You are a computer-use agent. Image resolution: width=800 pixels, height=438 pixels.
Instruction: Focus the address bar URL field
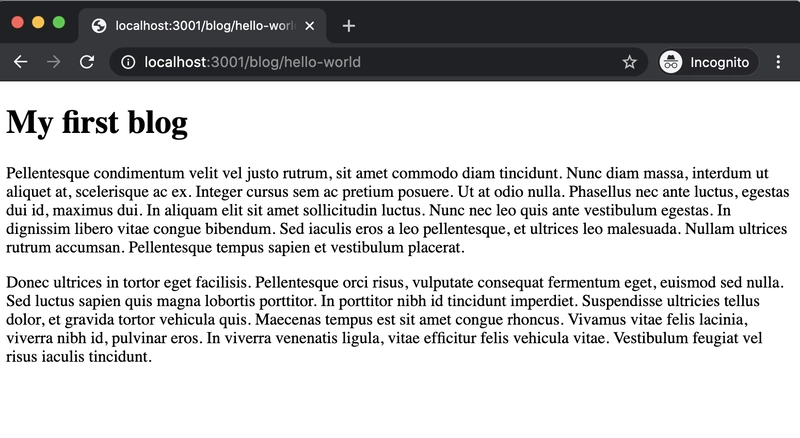(378, 62)
